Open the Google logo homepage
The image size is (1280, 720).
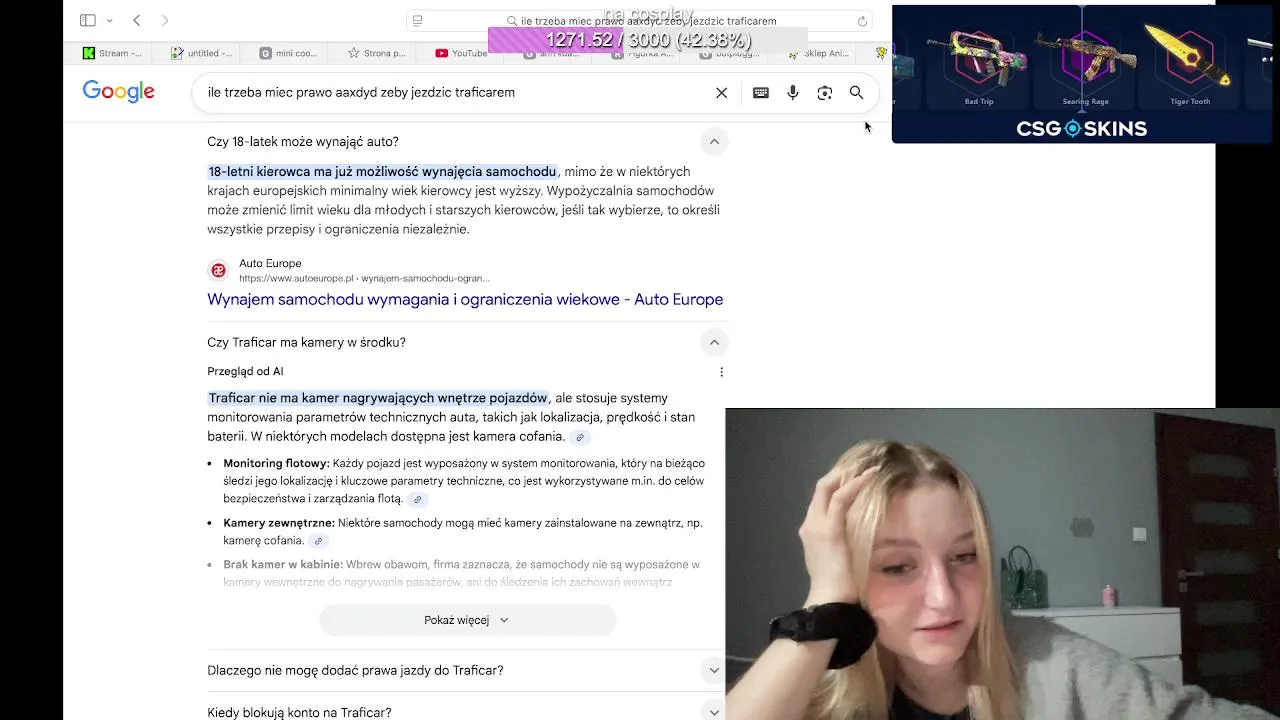[x=118, y=92]
